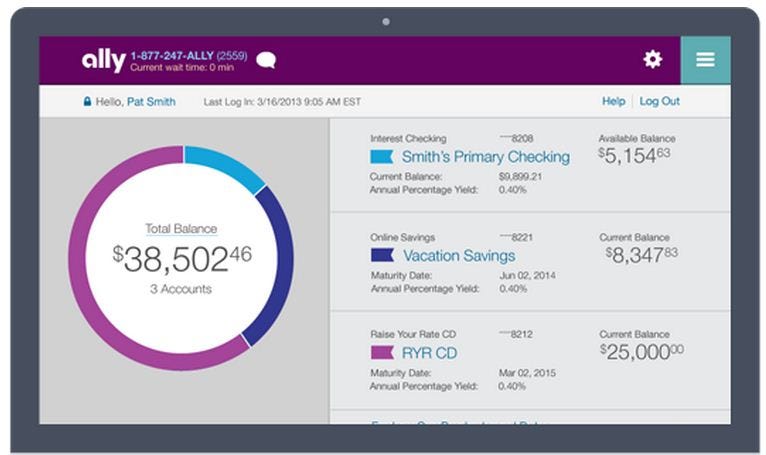Image resolution: width=766 pixels, height=455 pixels.
Task: Click the Interest Checking label
Action: point(408,138)
